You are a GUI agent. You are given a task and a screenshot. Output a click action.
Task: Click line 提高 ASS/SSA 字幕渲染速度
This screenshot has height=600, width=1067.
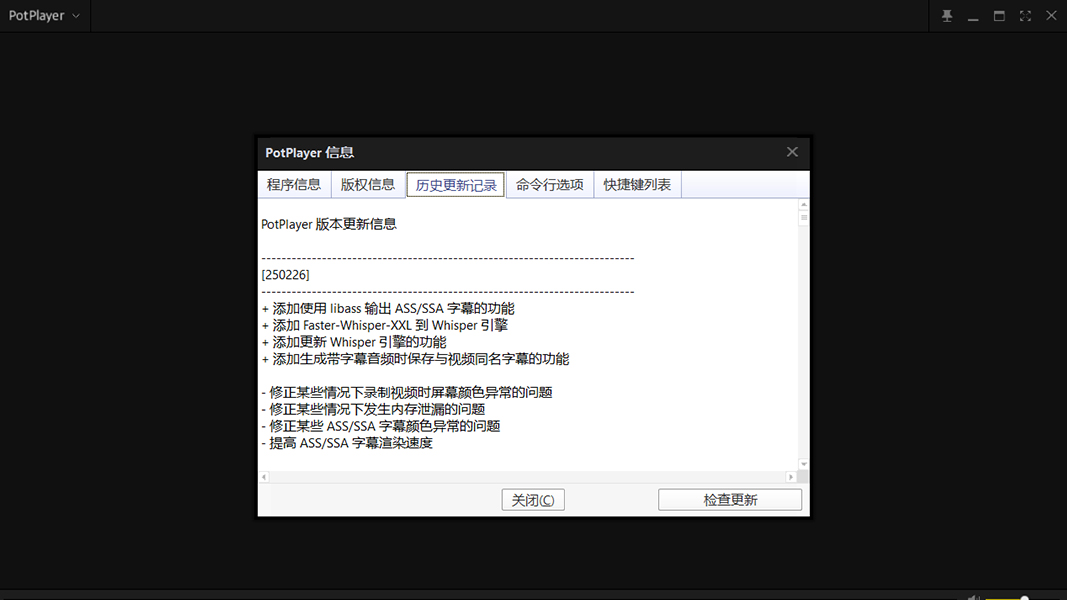pyautogui.click(x=347, y=444)
